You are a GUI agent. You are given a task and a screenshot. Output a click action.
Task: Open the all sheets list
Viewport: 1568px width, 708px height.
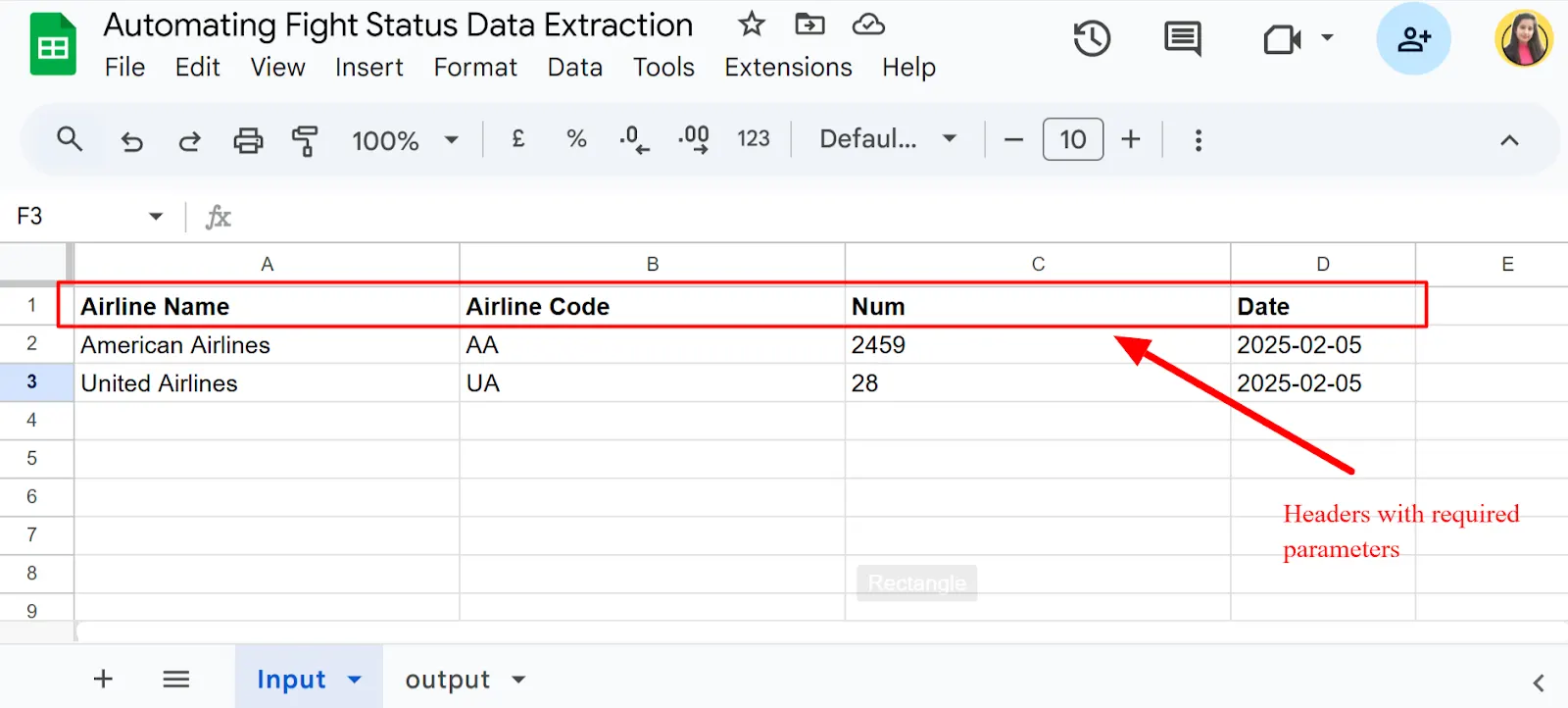pos(176,679)
